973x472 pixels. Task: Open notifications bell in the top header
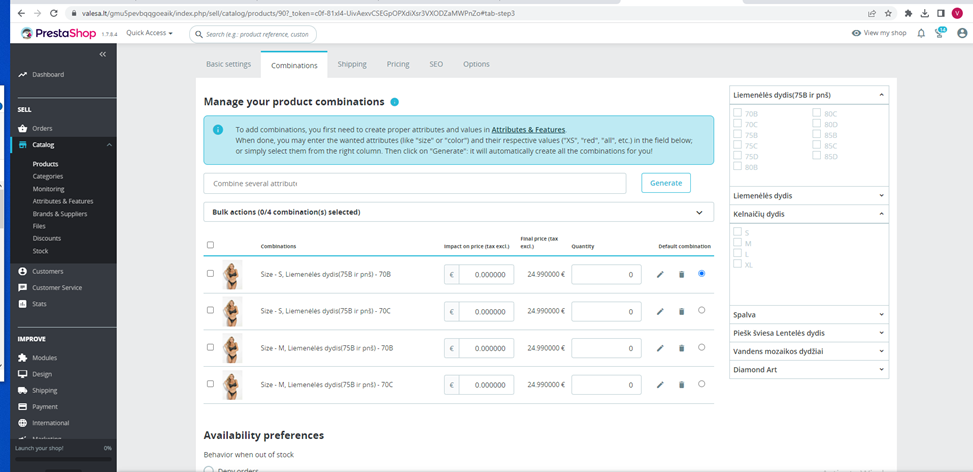[x=921, y=33]
